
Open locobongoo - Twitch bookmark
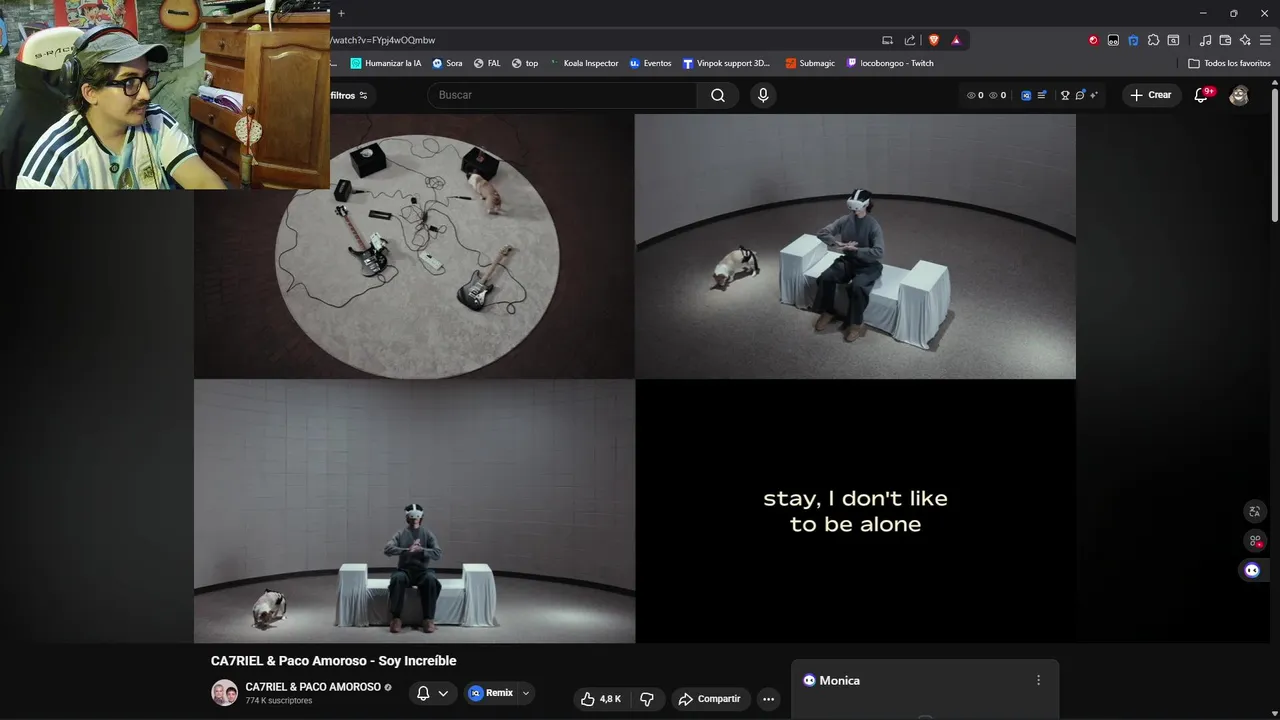pos(890,63)
